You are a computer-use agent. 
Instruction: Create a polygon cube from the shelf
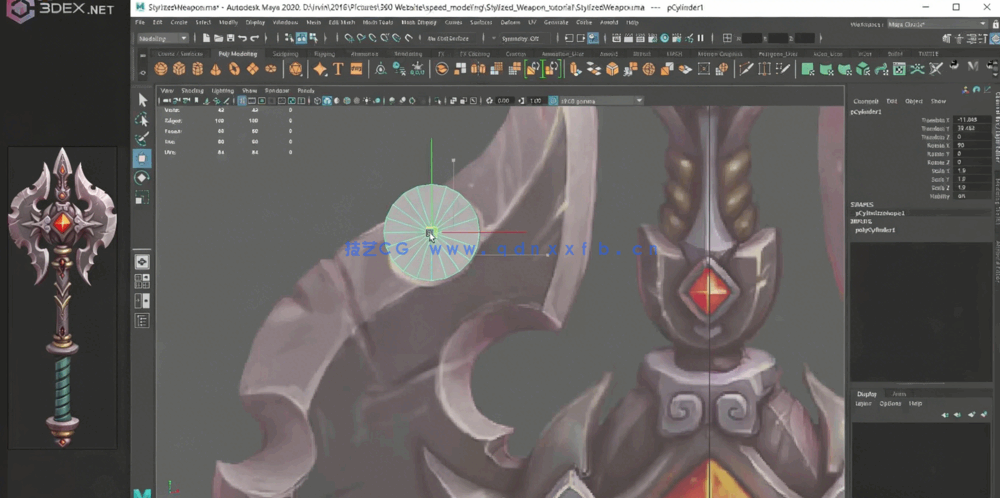[180, 69]
